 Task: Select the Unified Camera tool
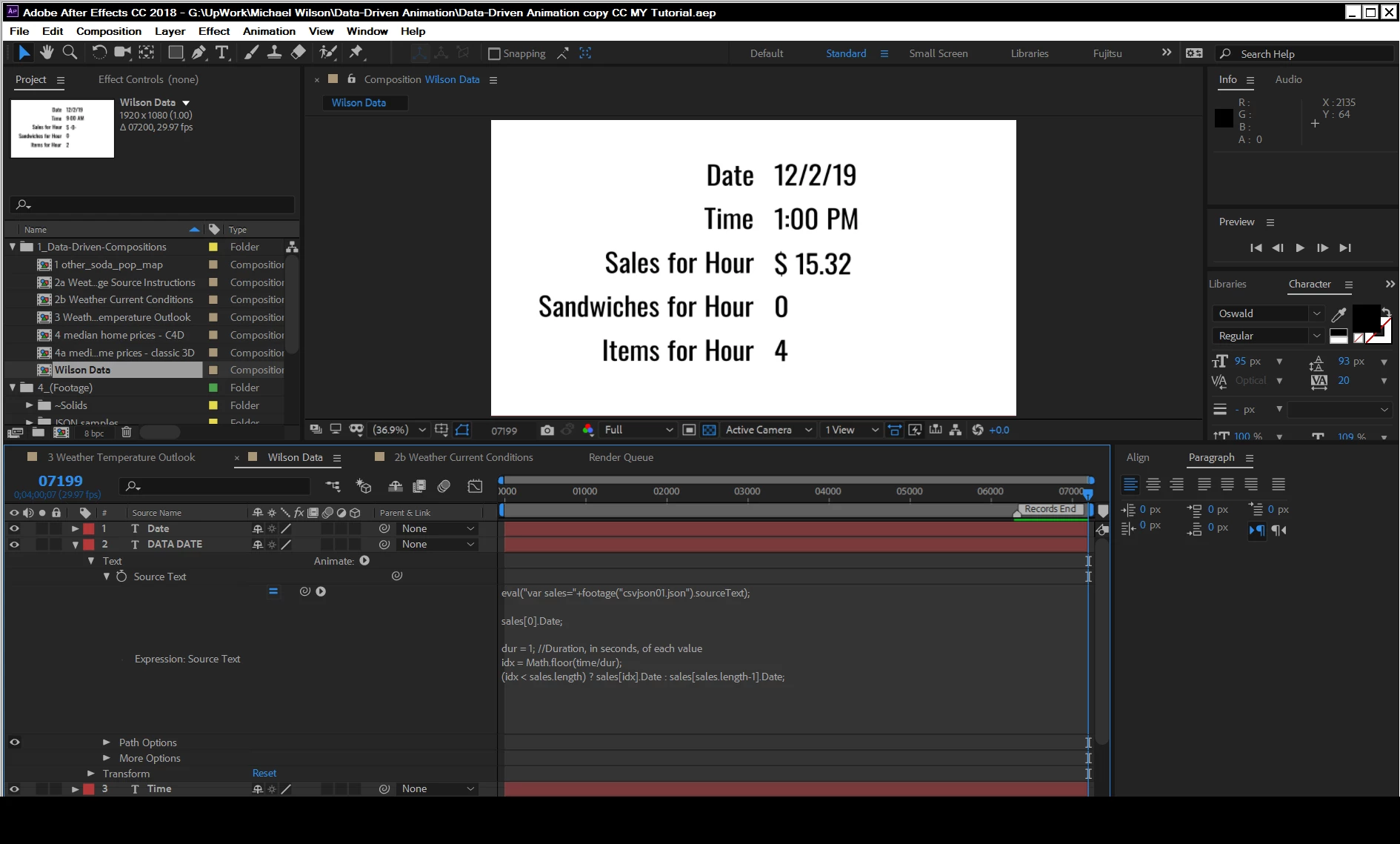[122, 53]
